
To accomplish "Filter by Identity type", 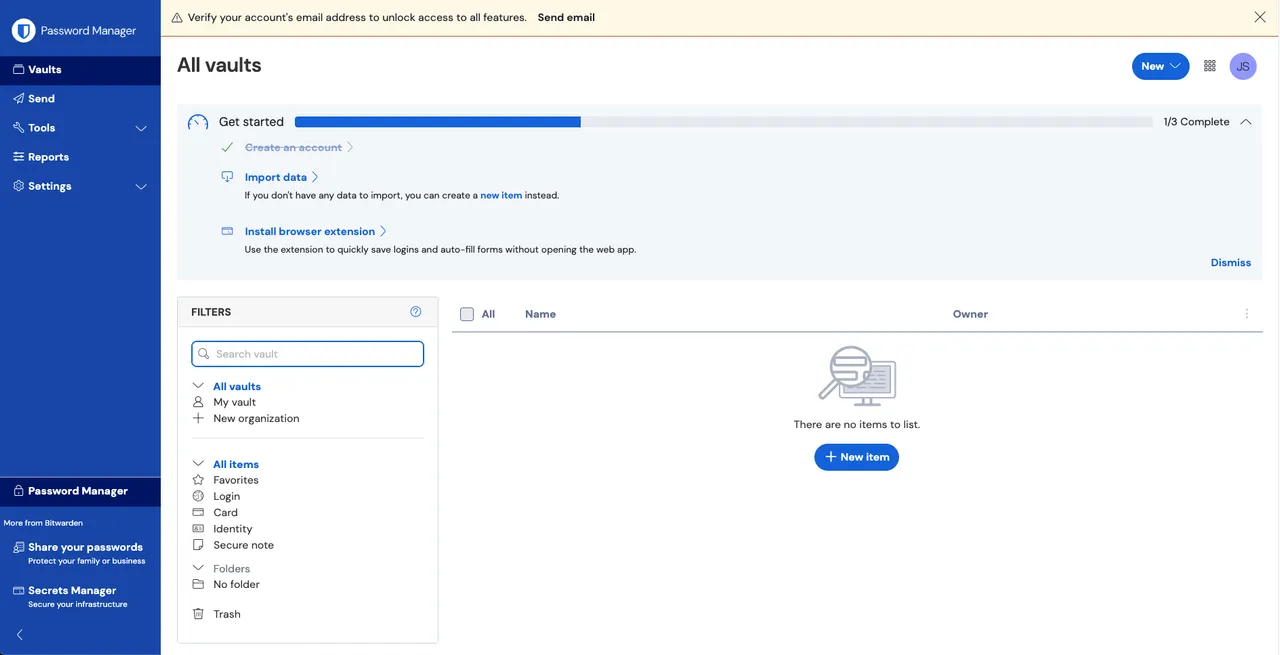I will 233,529.
